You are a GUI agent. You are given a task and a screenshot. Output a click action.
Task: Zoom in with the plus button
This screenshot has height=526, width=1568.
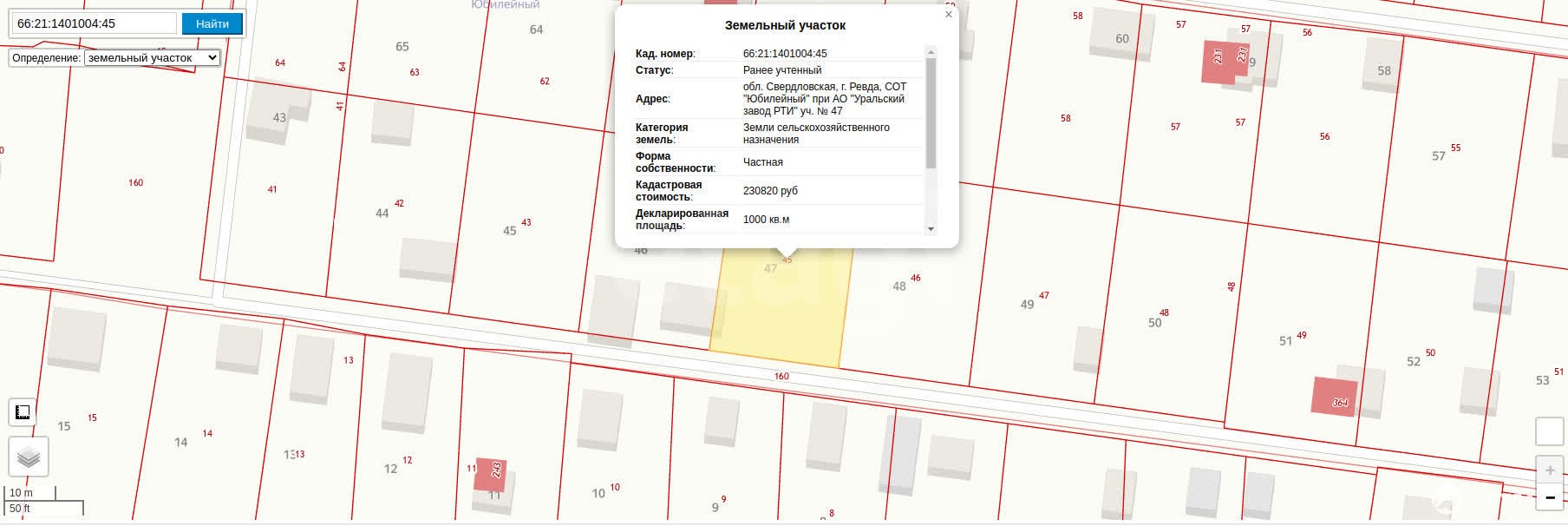1549,470
